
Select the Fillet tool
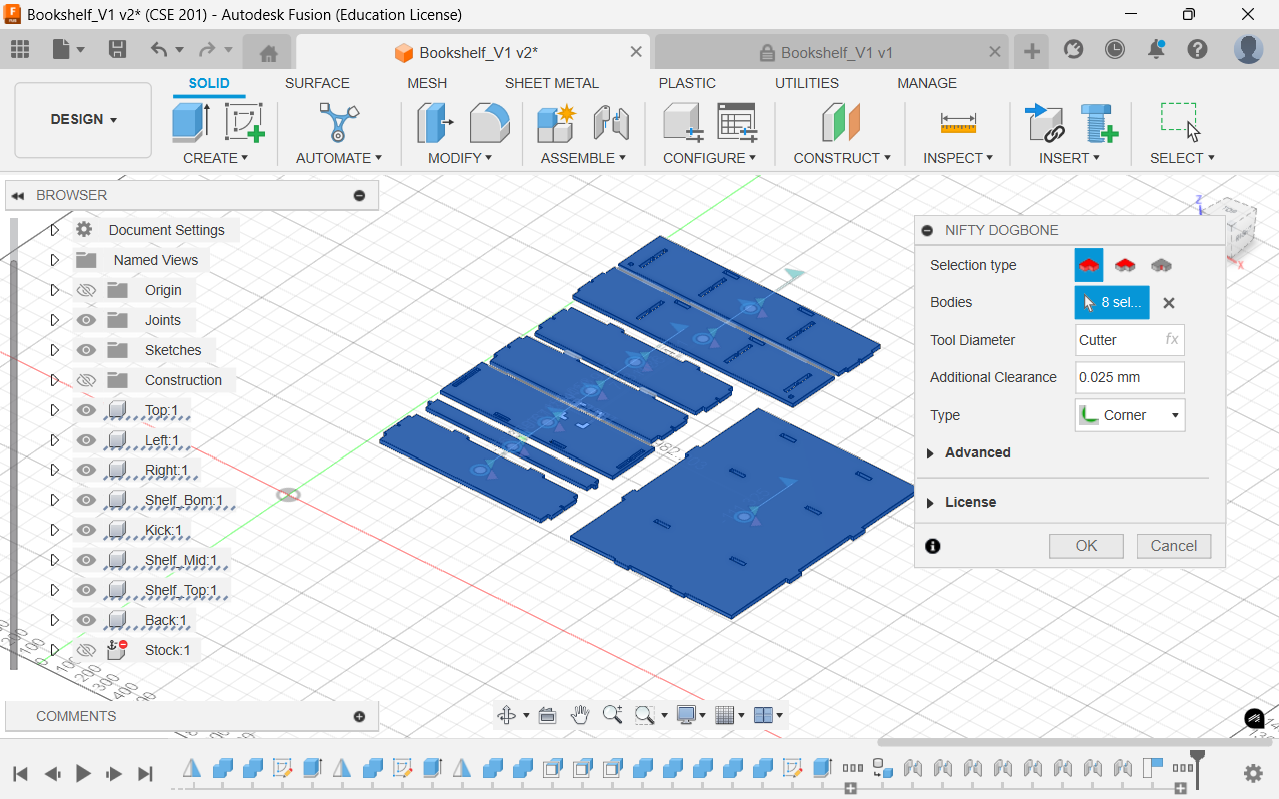point(489,122)
